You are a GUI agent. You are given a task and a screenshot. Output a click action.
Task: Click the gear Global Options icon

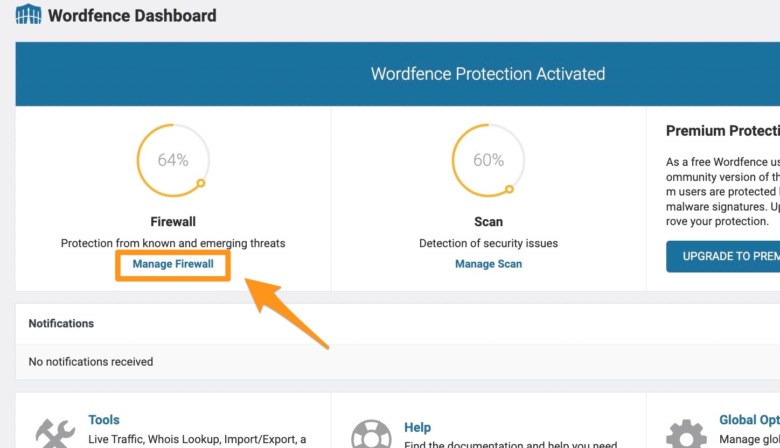[x=686, y=434]
